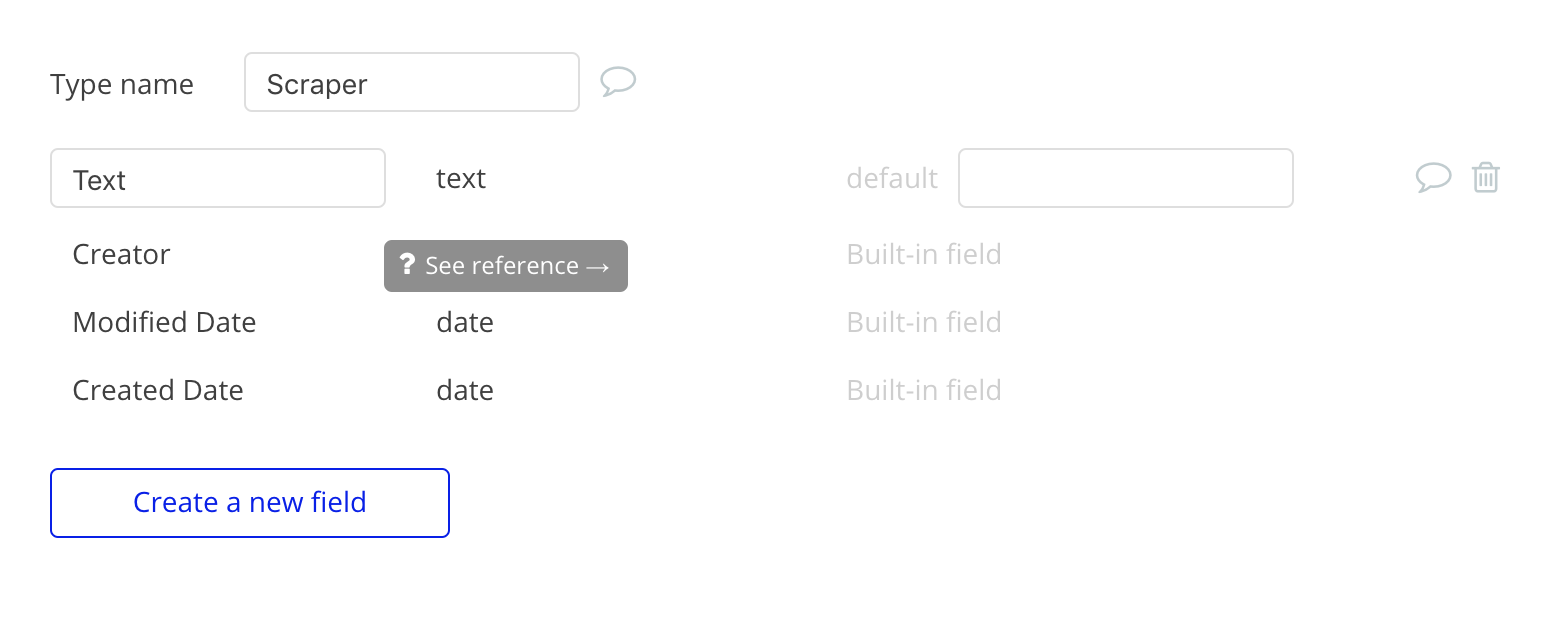This screenshot has width=1566, height=640.
Task: Click the Text field name input box
Action: pyautogui.click(x=218, y=178)
